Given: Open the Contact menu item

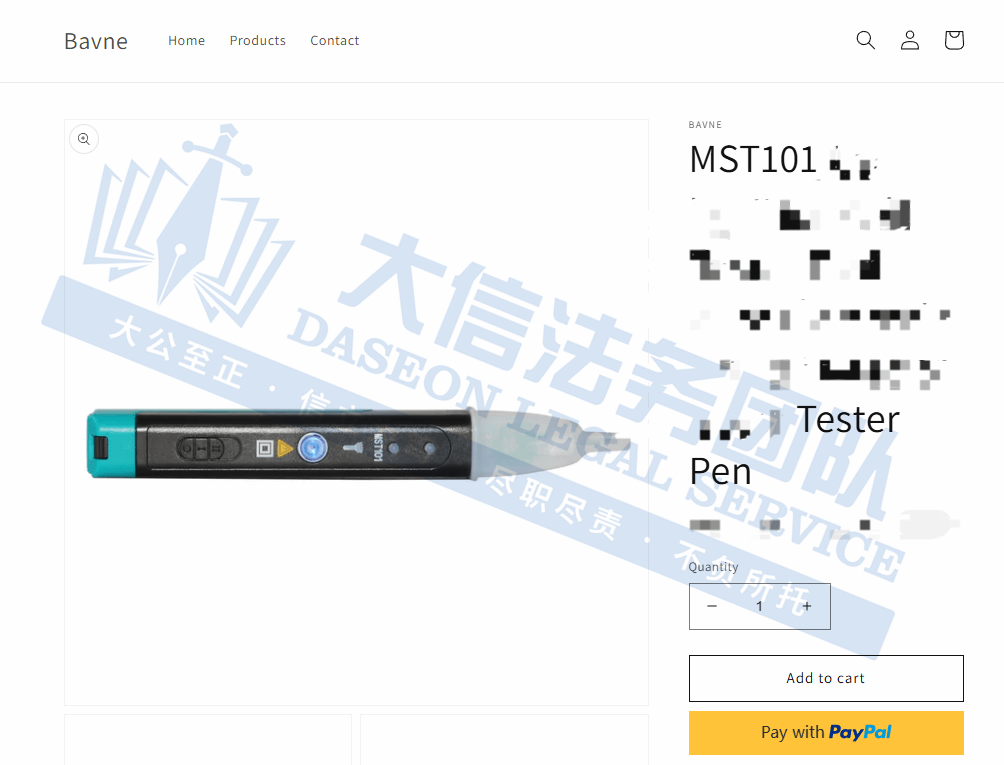Looking at the screenshot, I should 334,41.
